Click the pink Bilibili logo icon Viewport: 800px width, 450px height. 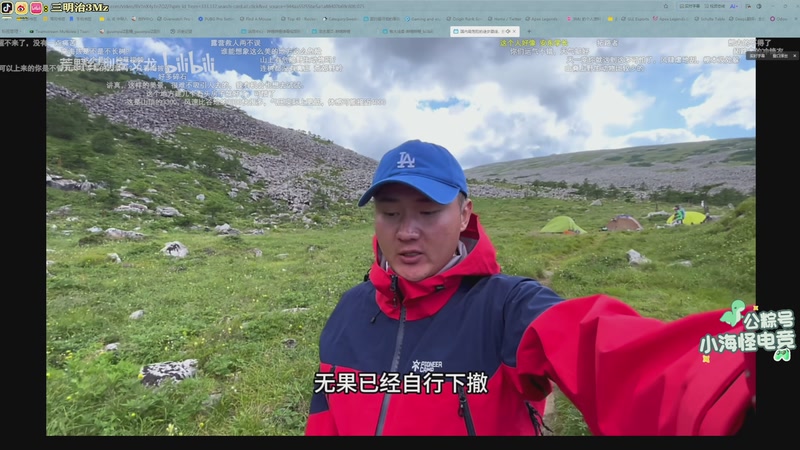coord(36,8)
